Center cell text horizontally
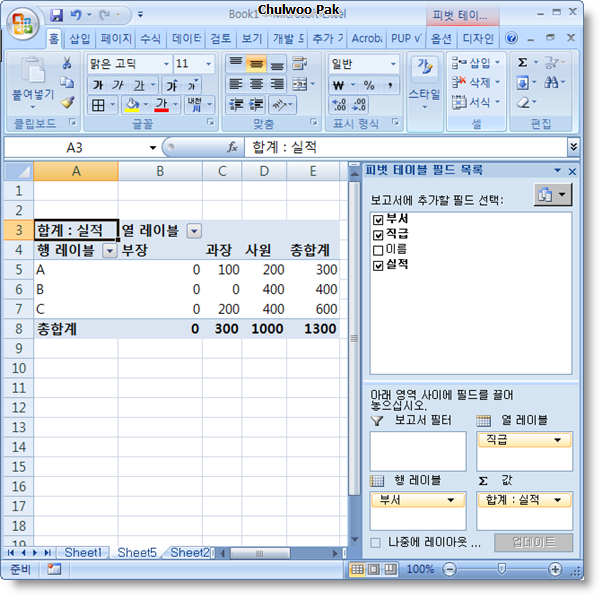The image size is (600, 596). click(x=256, y=84)
